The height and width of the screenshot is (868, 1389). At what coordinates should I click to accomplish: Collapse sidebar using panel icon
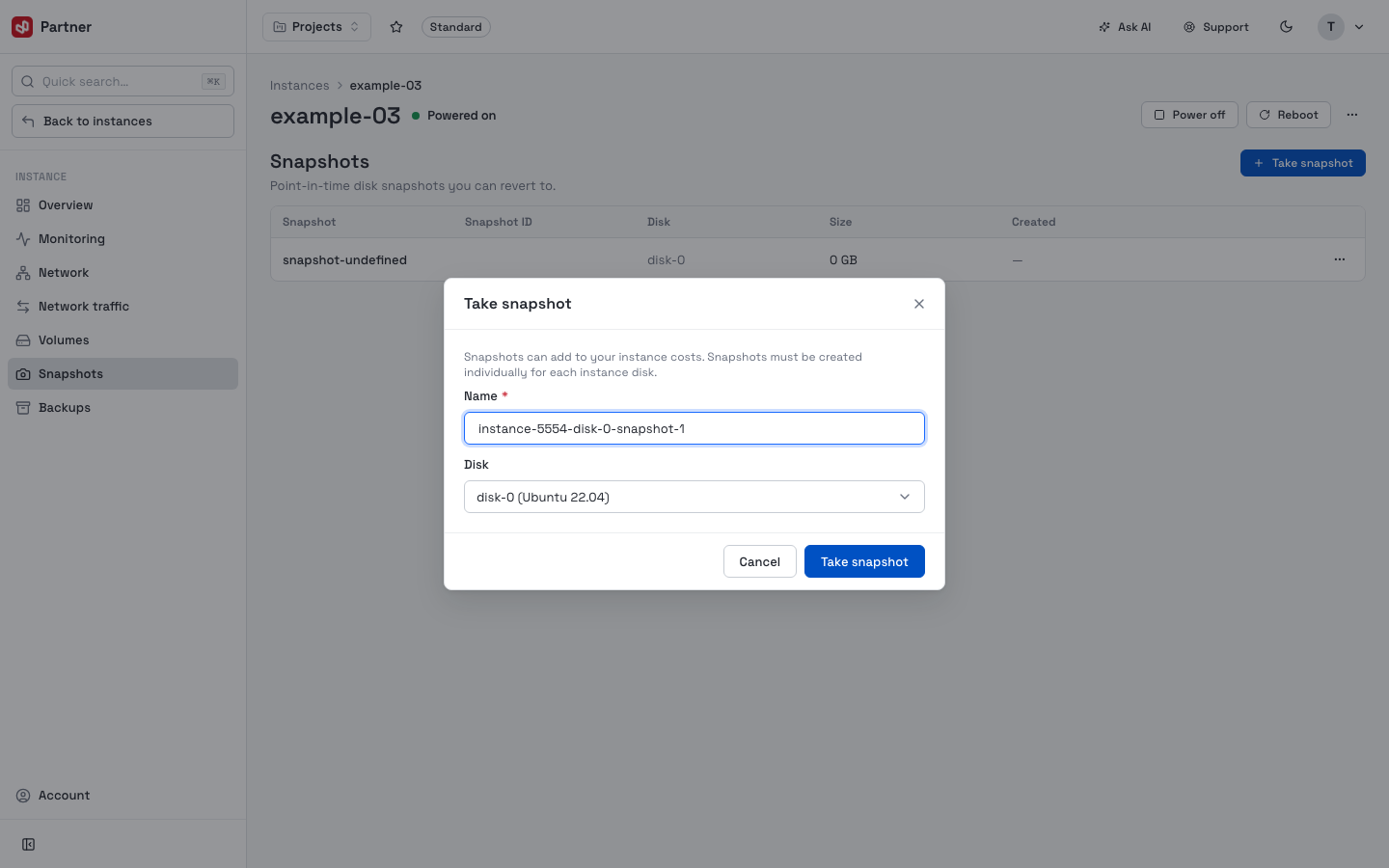[29, 845]
